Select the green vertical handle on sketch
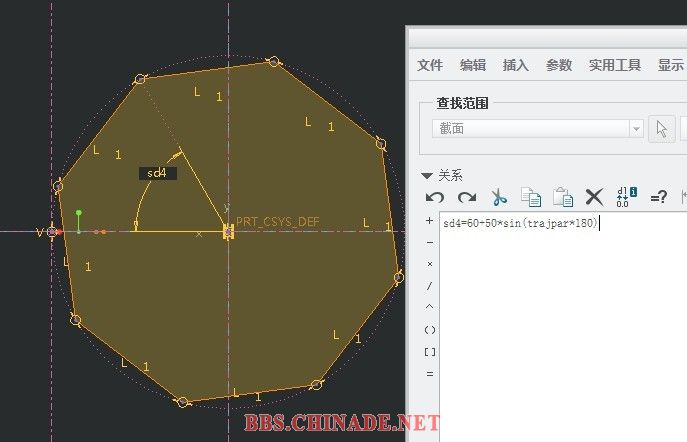Viewport: 687px width, 442px height. (78, 221)
